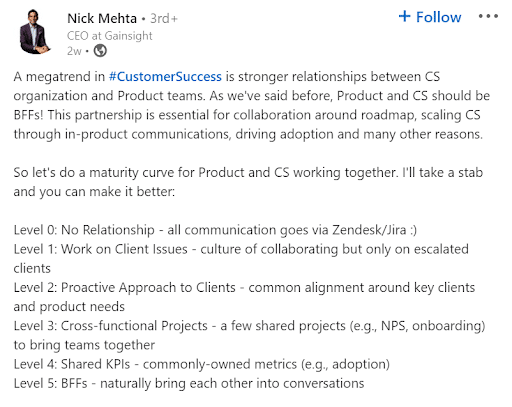Follow Nick Mehta via Follow text
This screenshot has height=407, width=512.
[x=438, y=17]
